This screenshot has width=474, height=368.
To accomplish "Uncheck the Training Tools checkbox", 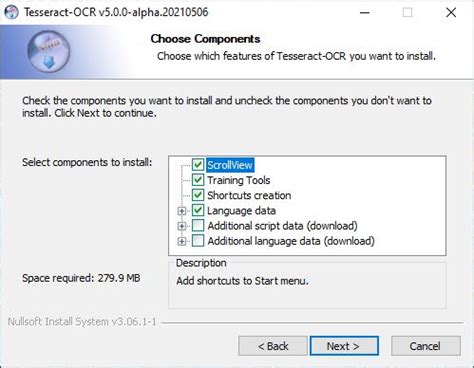I will (198, 180).
